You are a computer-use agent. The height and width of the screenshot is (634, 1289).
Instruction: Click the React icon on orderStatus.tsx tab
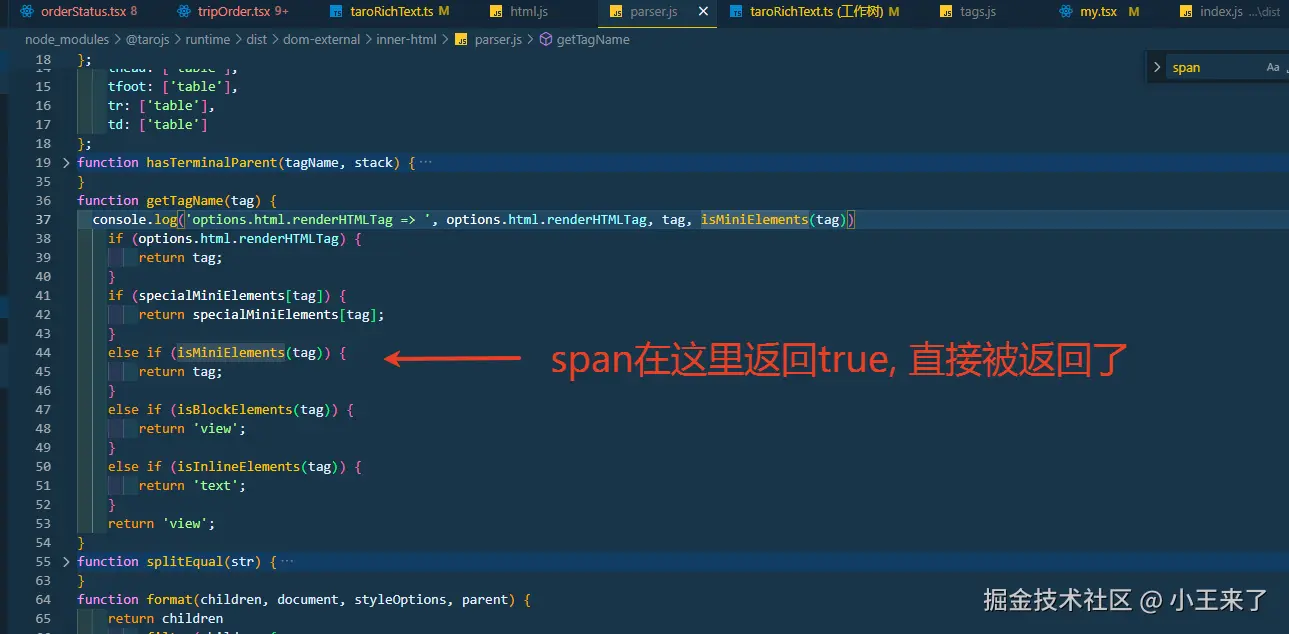click(27, 12)
